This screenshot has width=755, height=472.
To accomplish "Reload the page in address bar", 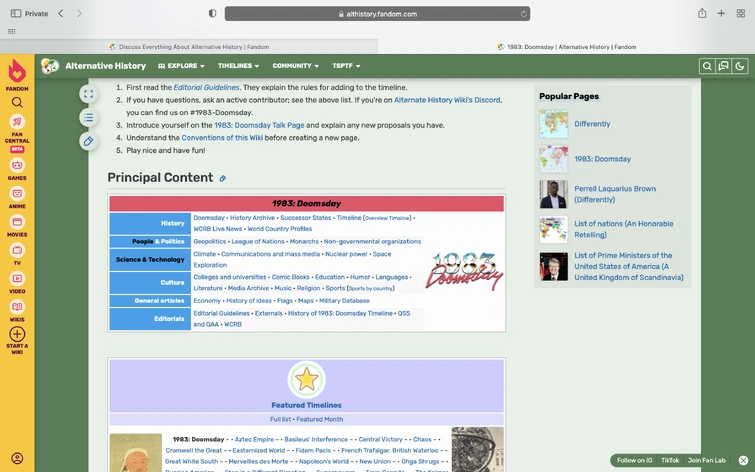I will [523, 14].
